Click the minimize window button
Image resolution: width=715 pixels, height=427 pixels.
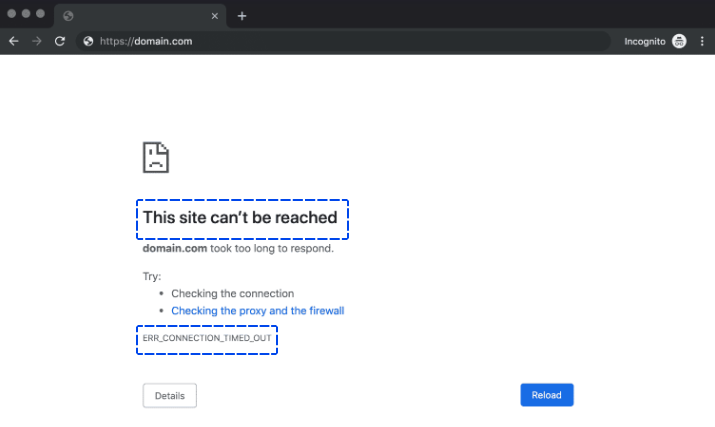click(26, 14)
